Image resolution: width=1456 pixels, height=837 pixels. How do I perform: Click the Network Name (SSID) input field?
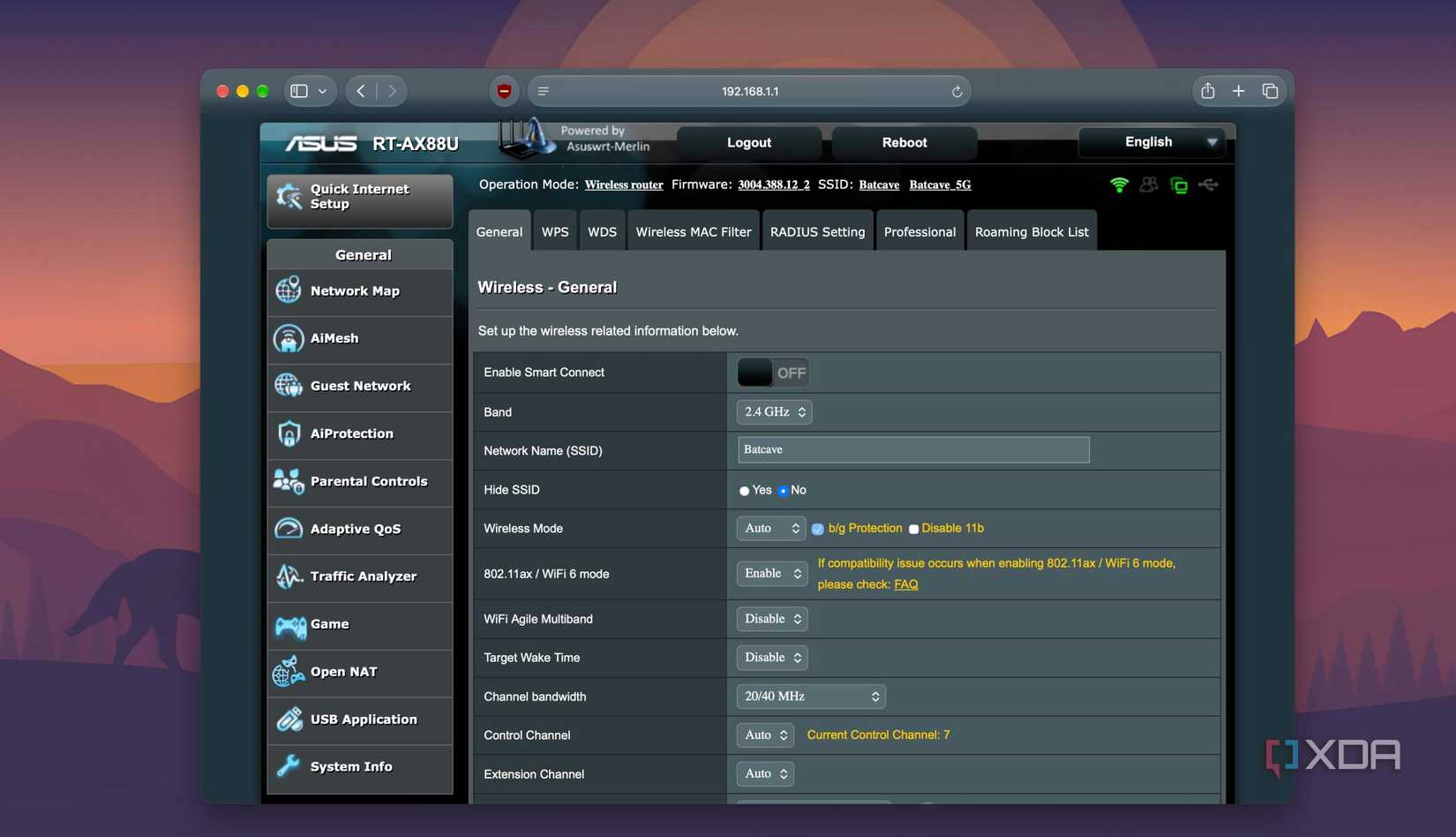[913, 450]
